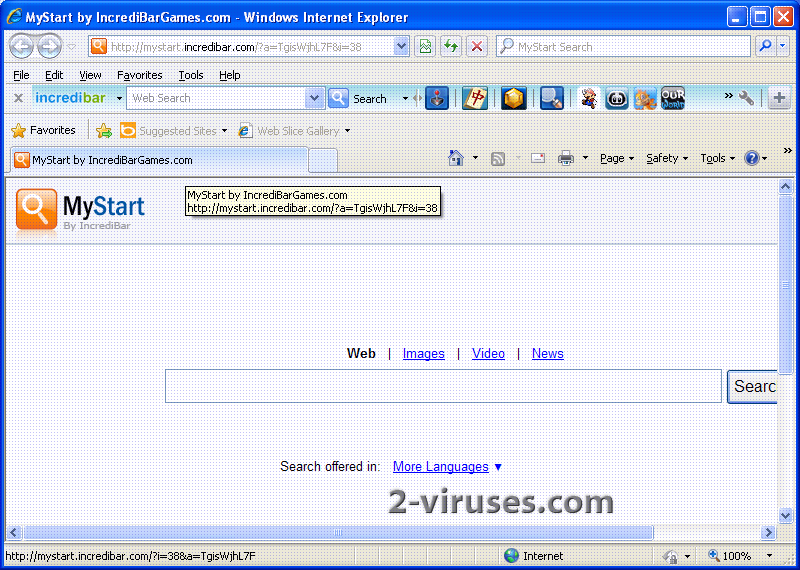Open the Tools command bar menu
Image resolution: width=800 pixels, height=570 pixels.
tap(717, 158)
